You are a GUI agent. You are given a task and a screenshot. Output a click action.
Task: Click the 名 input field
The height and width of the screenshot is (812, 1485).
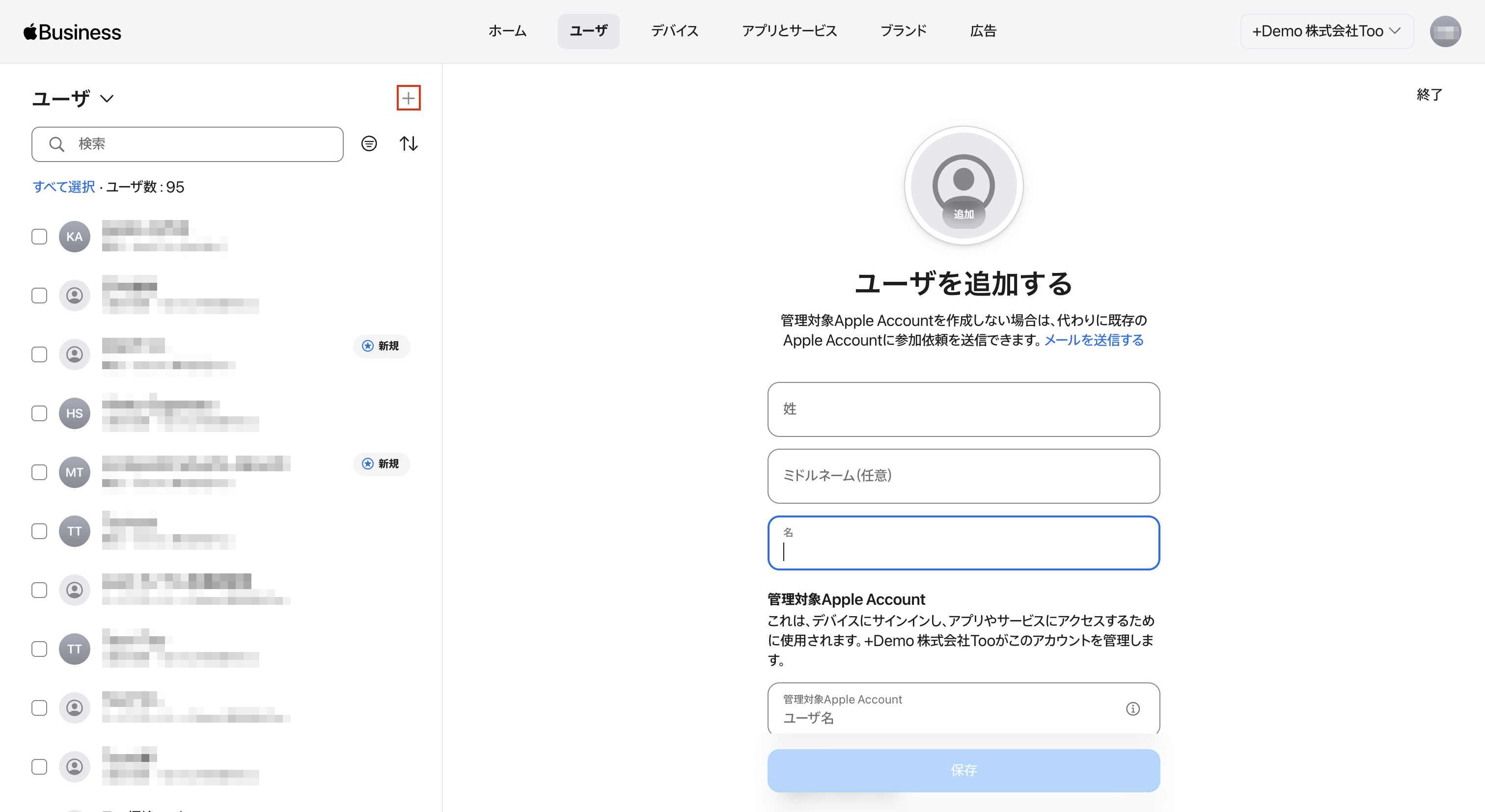click(x=963, y=543)
